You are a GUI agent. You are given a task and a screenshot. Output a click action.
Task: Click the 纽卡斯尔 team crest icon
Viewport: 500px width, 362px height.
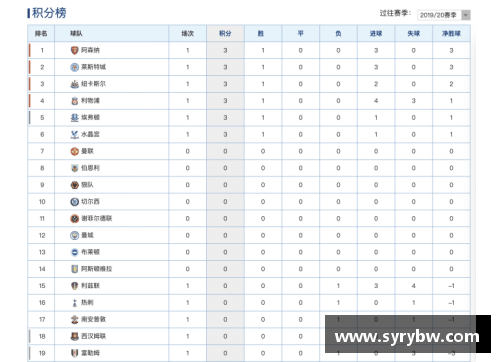coord(75,84)
